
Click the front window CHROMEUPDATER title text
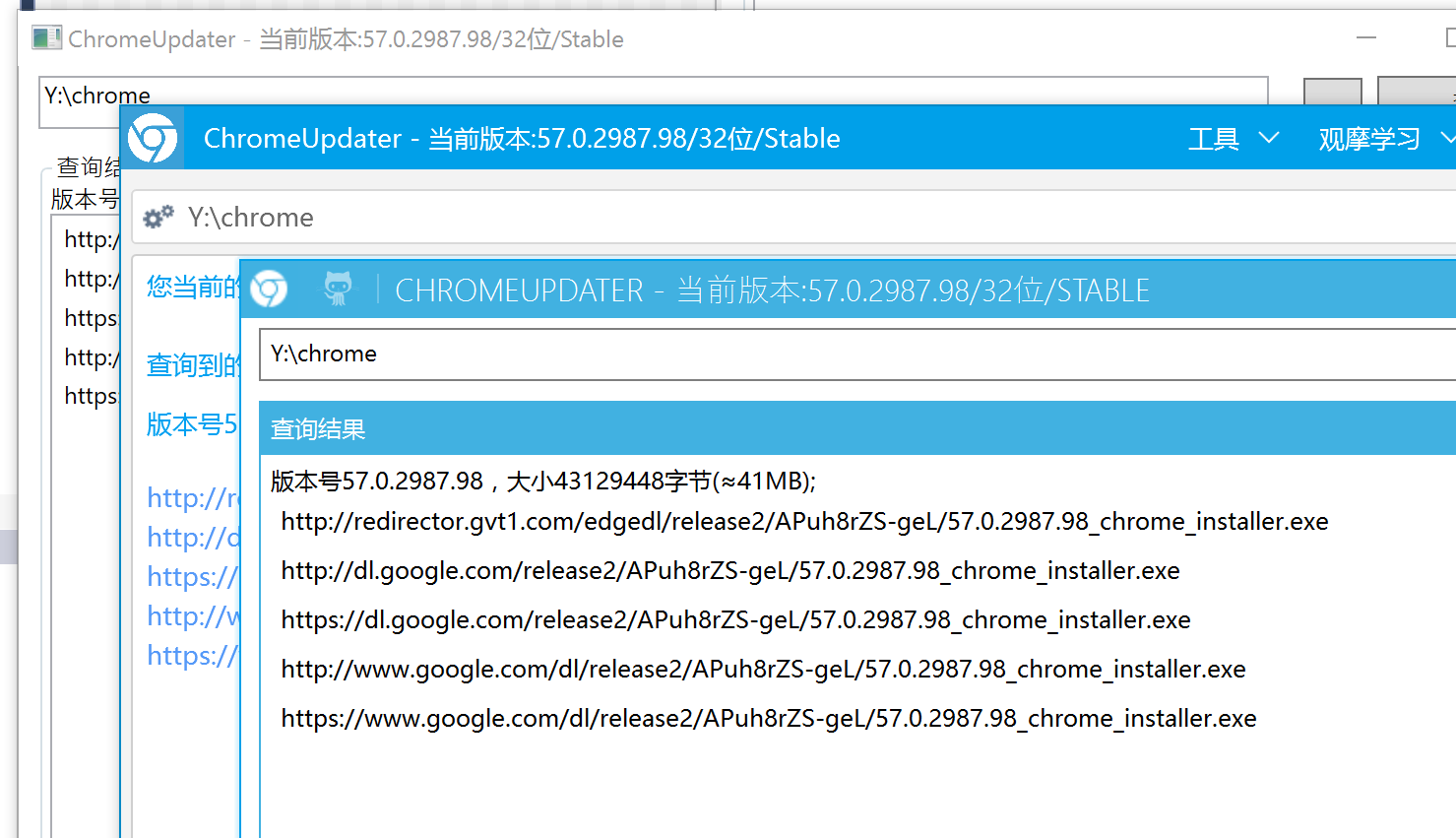pyautogui.click(x=772, y=290)
